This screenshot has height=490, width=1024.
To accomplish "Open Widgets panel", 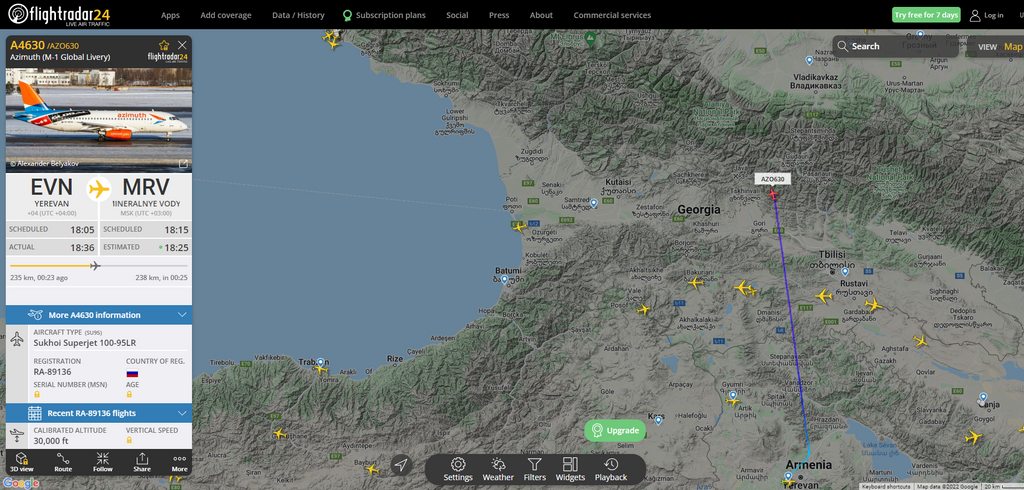I will pos(570,469).
